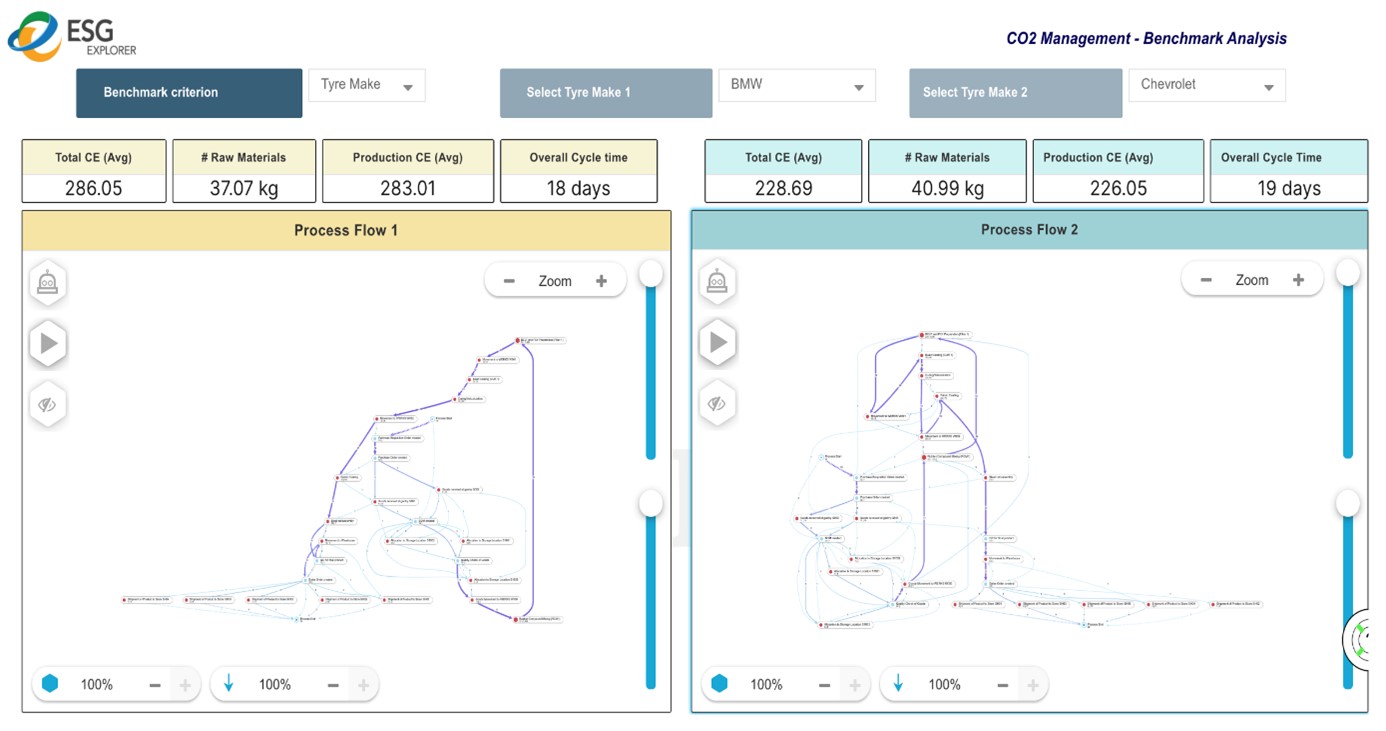The image size is (1386, 731).
Task: Click the upper slider handle in Process Flow 1
Action: pyautogui.click(x=651, y=272)
